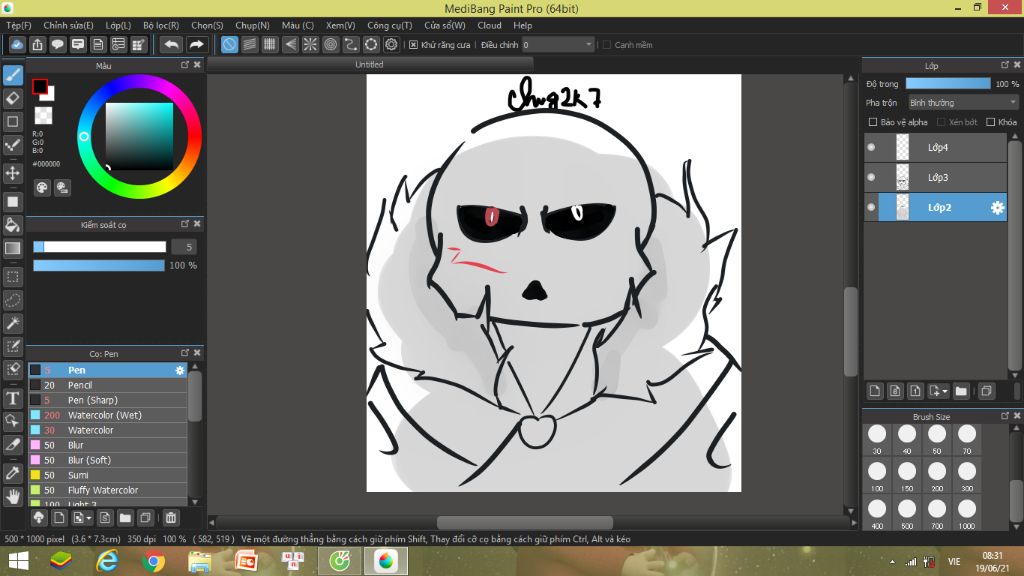The image size is (1024, 576).
Task: Select Blur (Soft) brush
Action: [x=108, y=460]
